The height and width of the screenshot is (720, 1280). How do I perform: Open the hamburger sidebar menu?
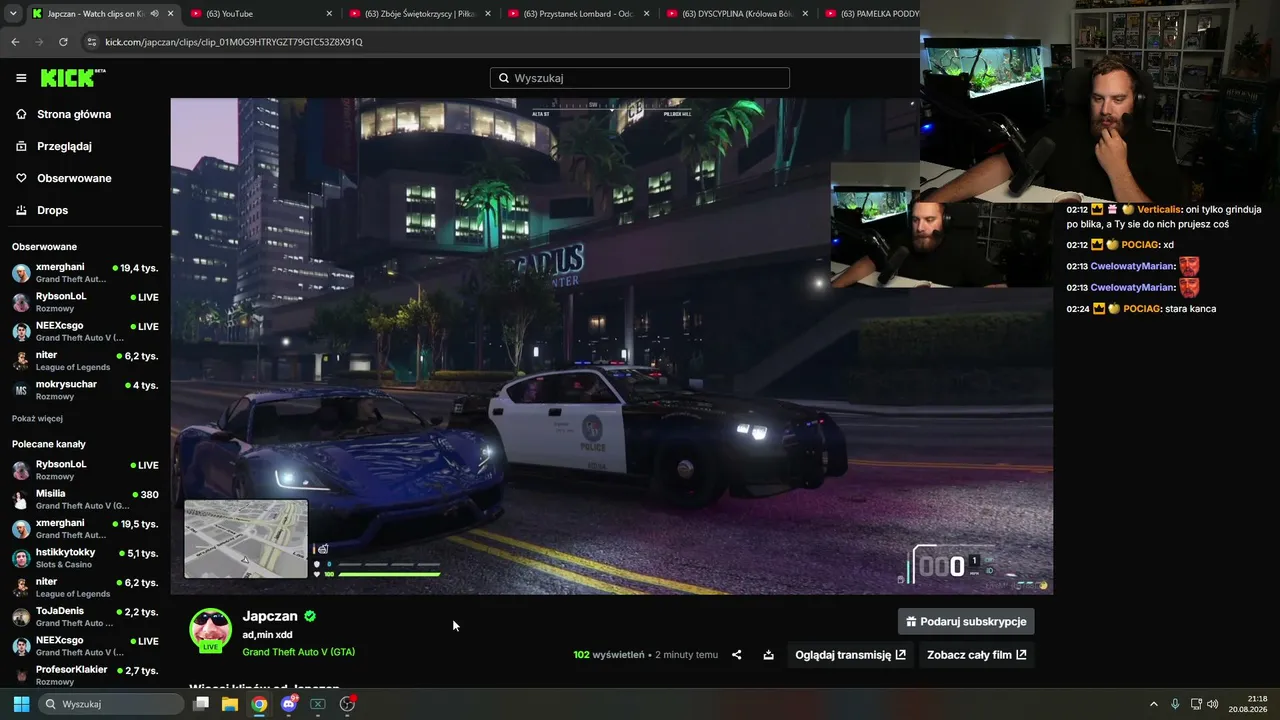(x=21, y=78)
